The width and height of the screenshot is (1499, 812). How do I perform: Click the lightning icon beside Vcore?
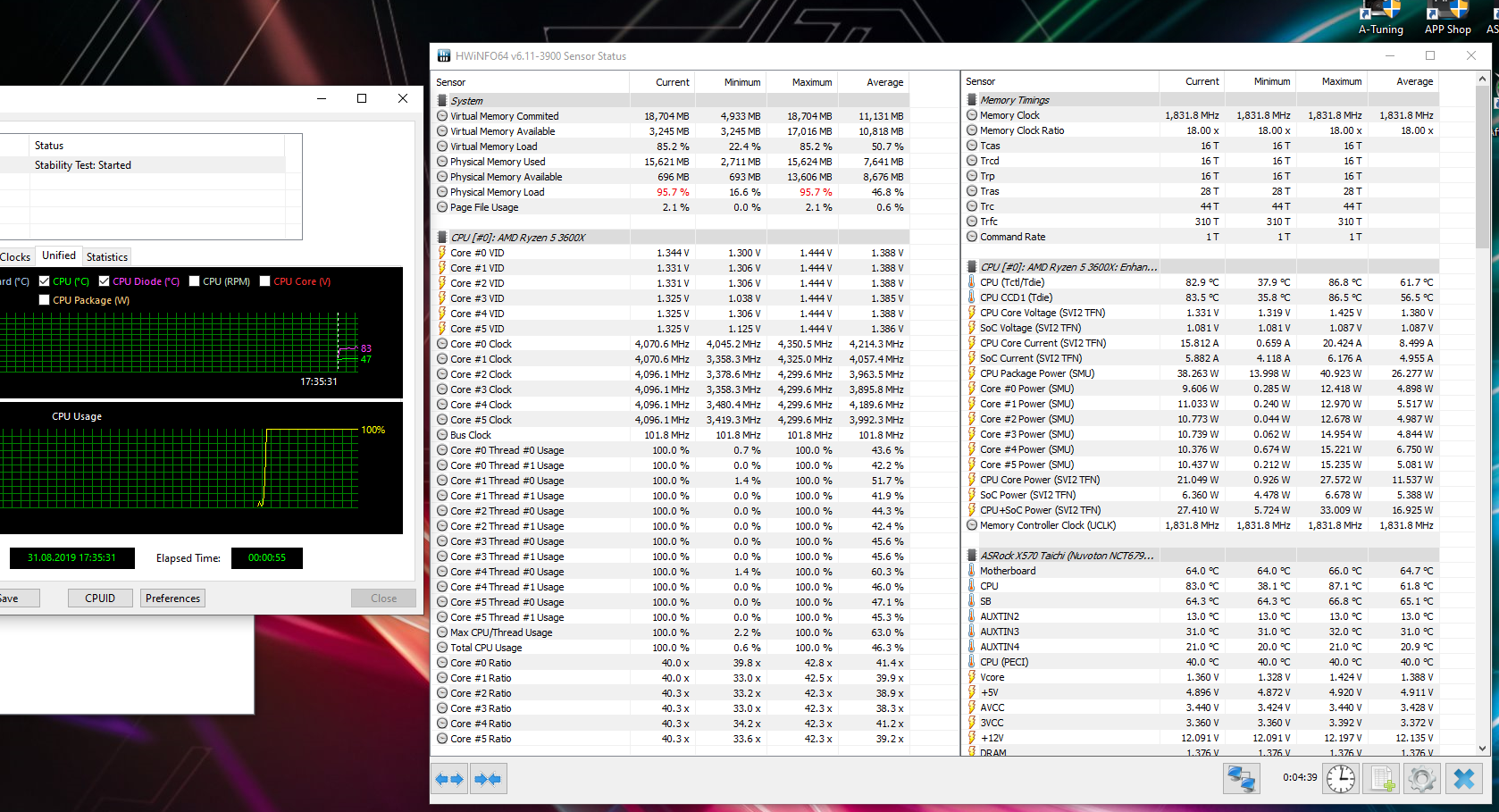tap(972, 677)
